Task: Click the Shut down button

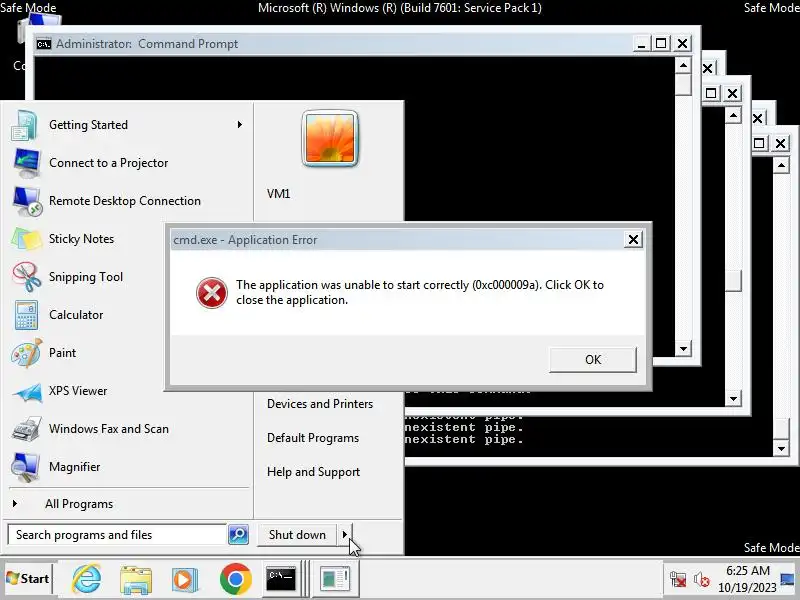Action: 297,535
